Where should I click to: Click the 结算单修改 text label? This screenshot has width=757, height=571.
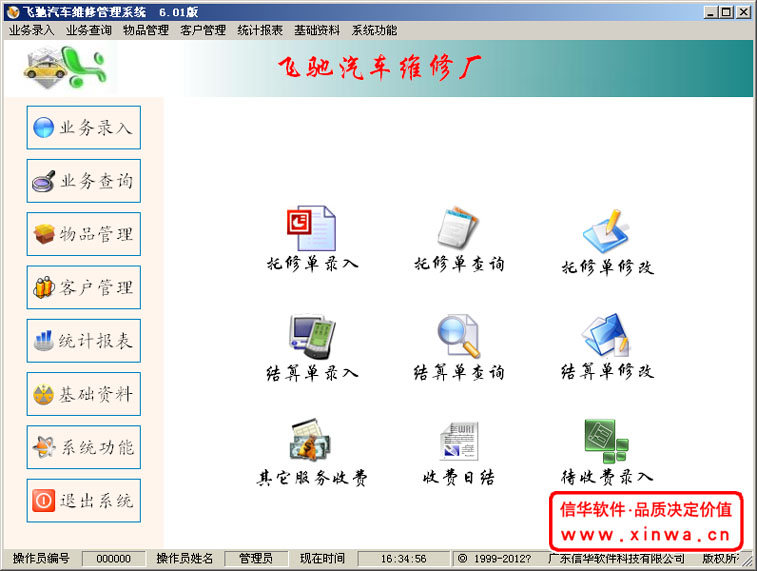607,371
